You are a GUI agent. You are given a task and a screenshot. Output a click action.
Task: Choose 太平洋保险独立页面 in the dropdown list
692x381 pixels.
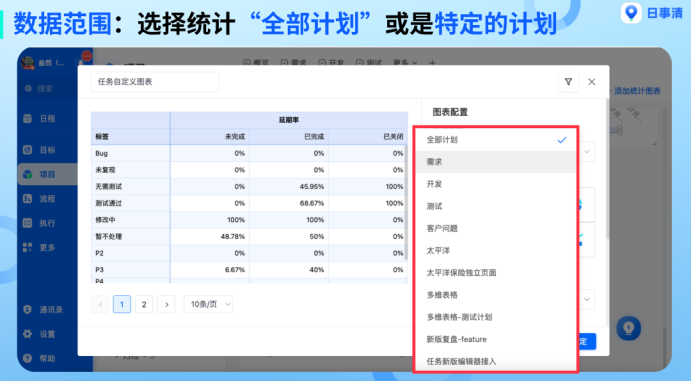(x=496, y=273)
